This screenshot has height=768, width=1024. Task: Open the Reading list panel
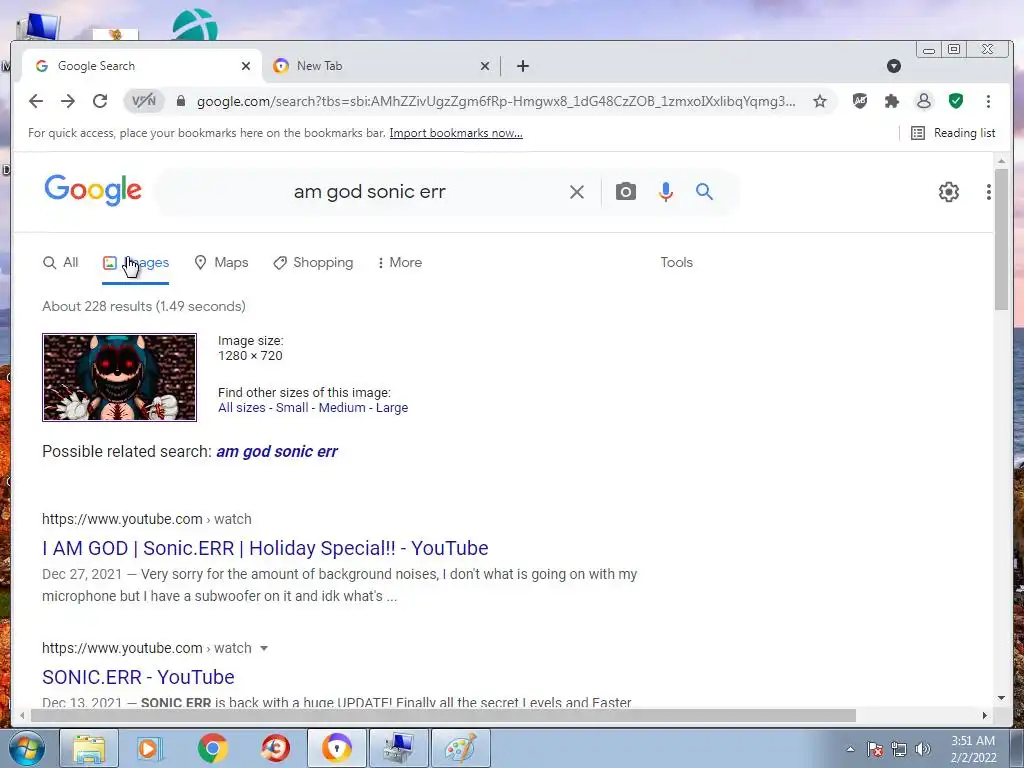coord(953,133)
